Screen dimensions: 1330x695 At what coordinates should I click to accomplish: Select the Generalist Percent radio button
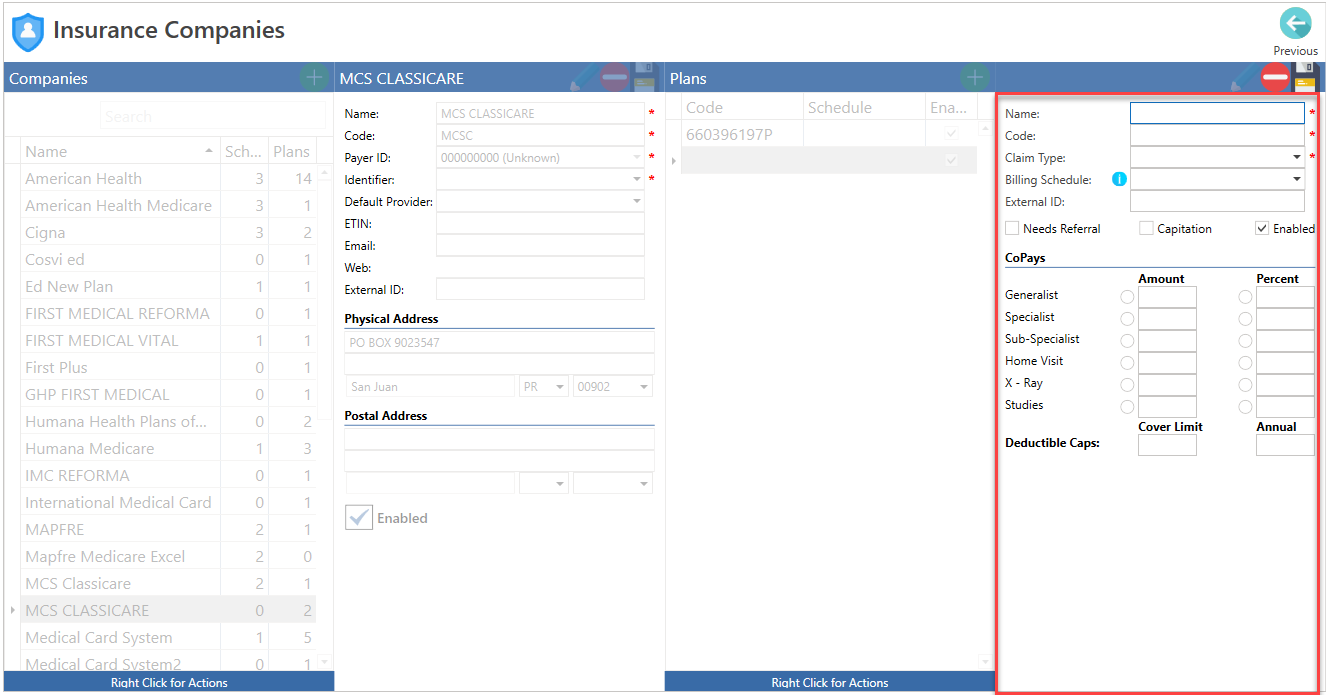(x=1245, y=297)
